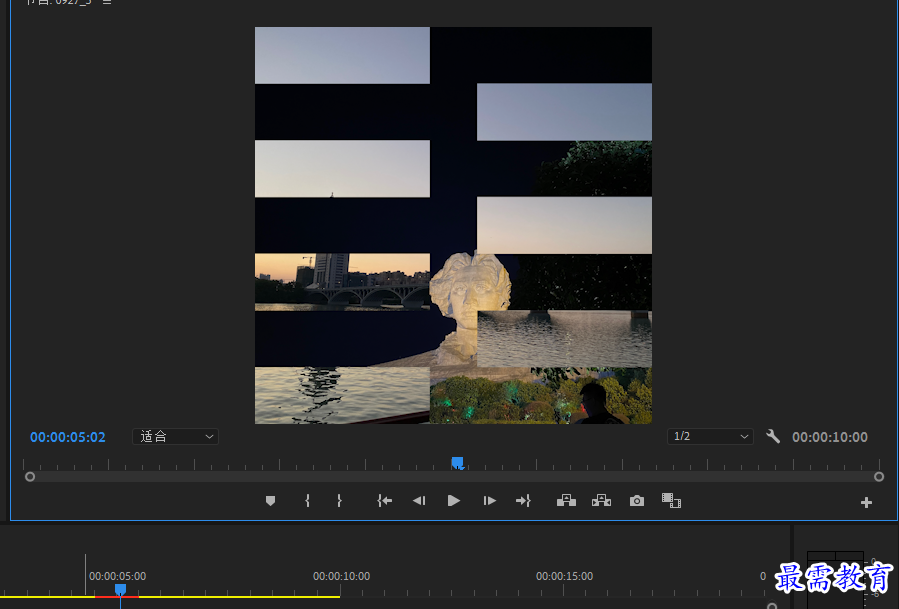Click the Extract button

pyautogui.click(x=601, y=501)
